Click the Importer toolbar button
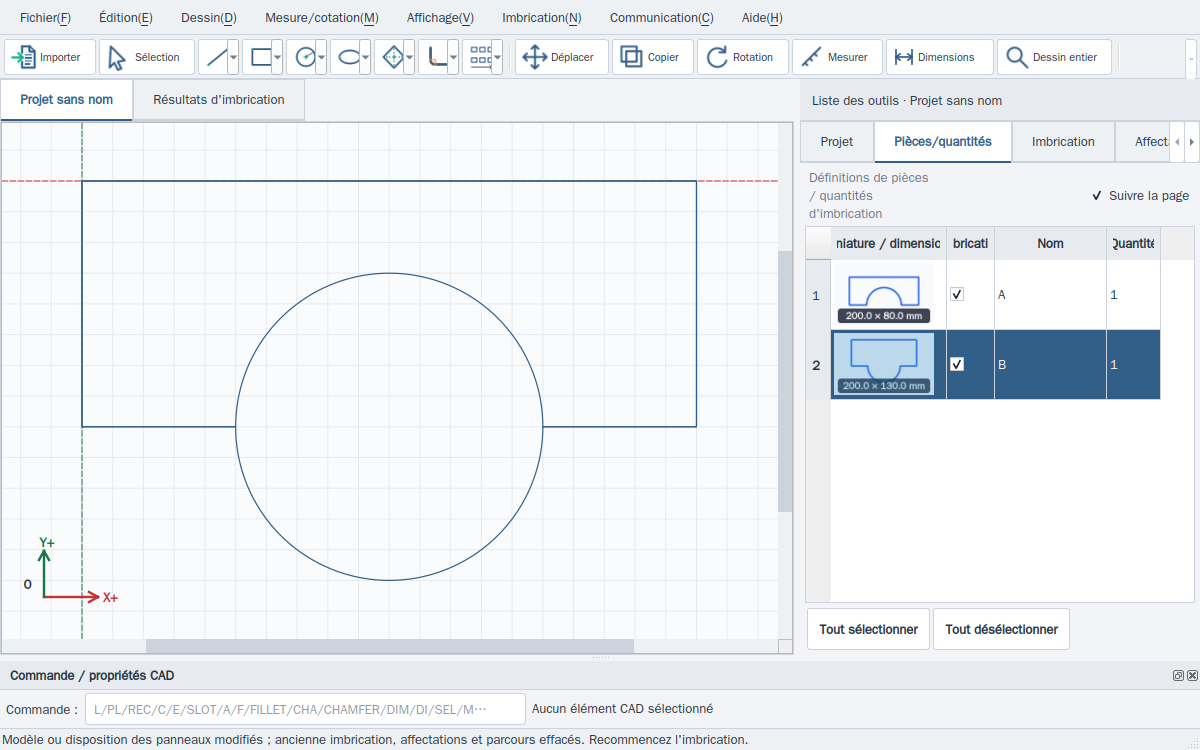 50,57
